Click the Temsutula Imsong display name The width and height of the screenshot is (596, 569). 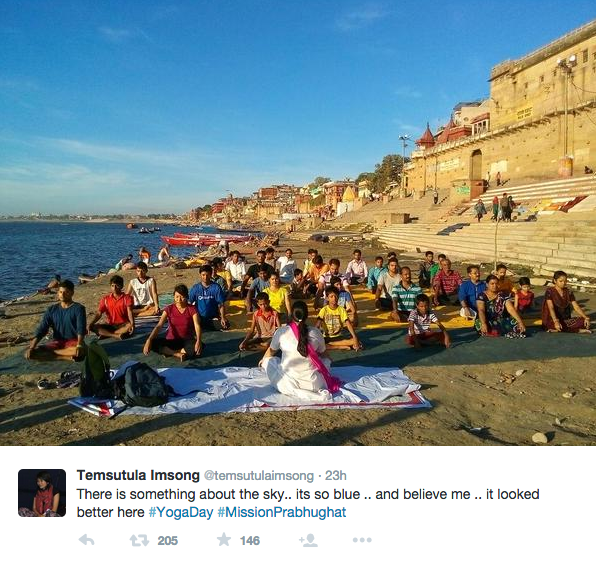tap(138, 475)
